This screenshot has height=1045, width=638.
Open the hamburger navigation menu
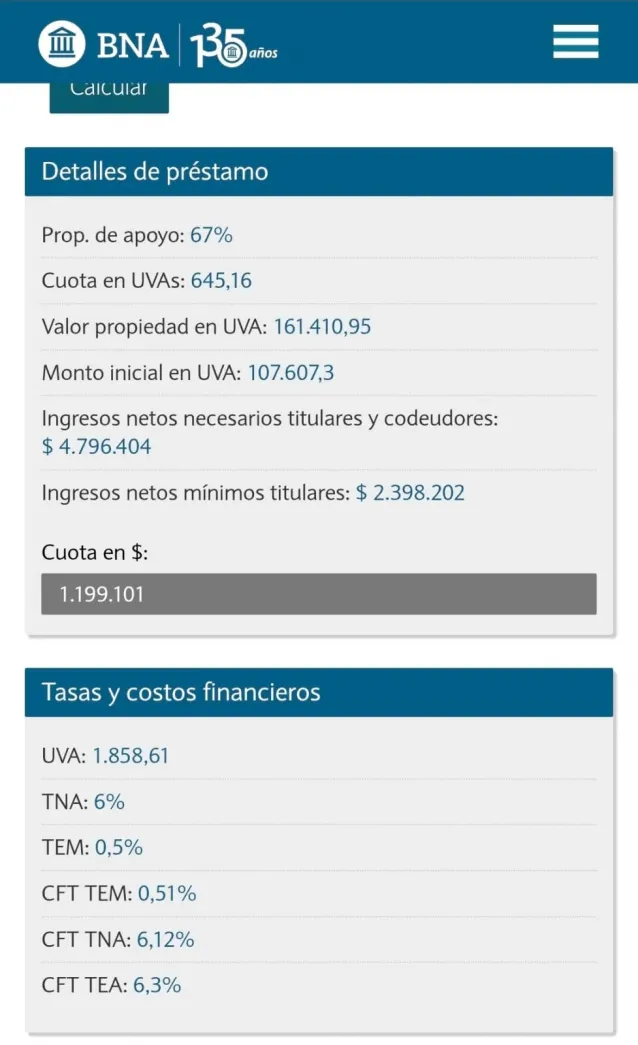coord(575,42)
